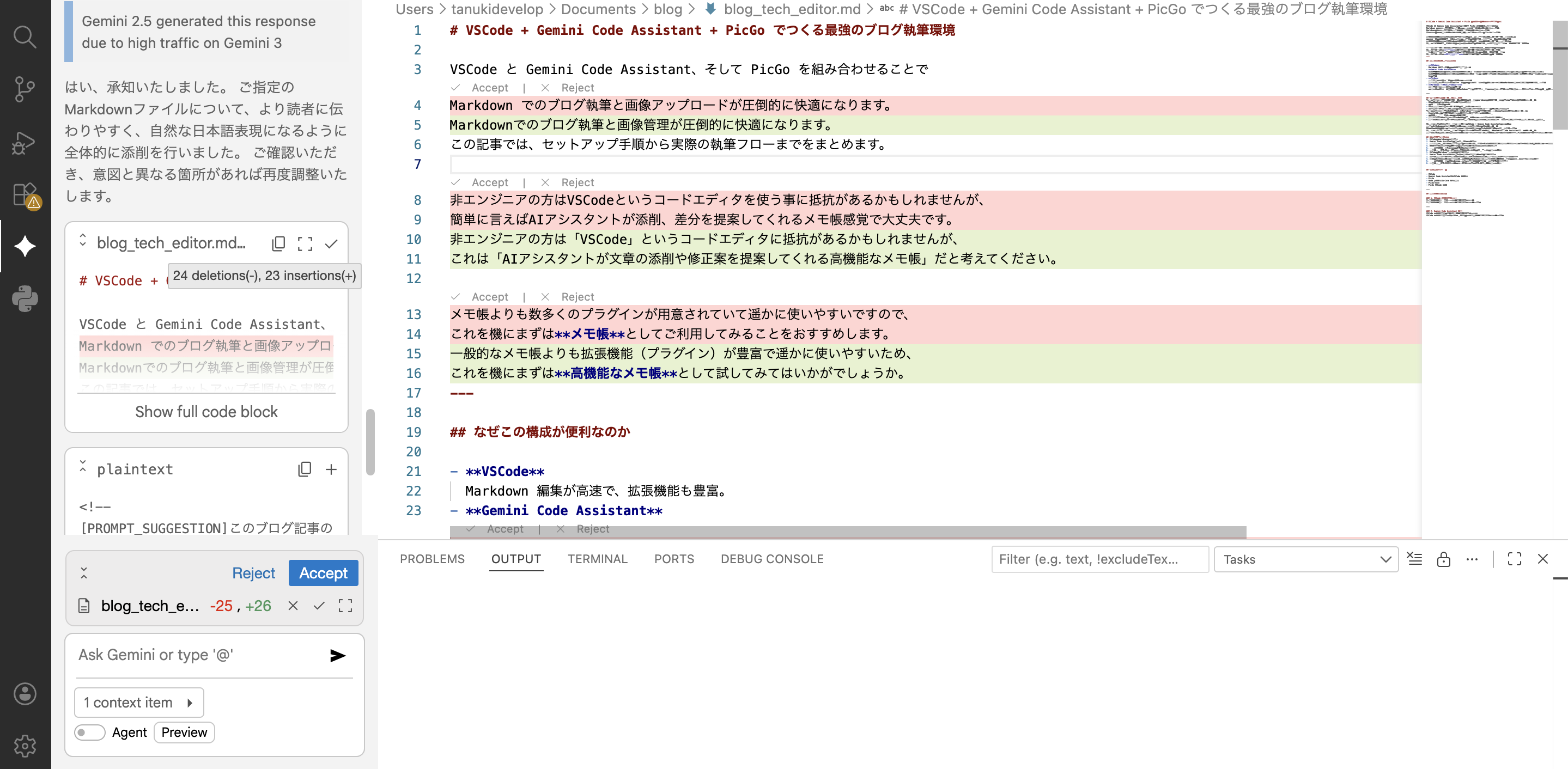Expand the 1 context item list
1568x769 pixels.
pyautogui.click(x=139, y=703)
